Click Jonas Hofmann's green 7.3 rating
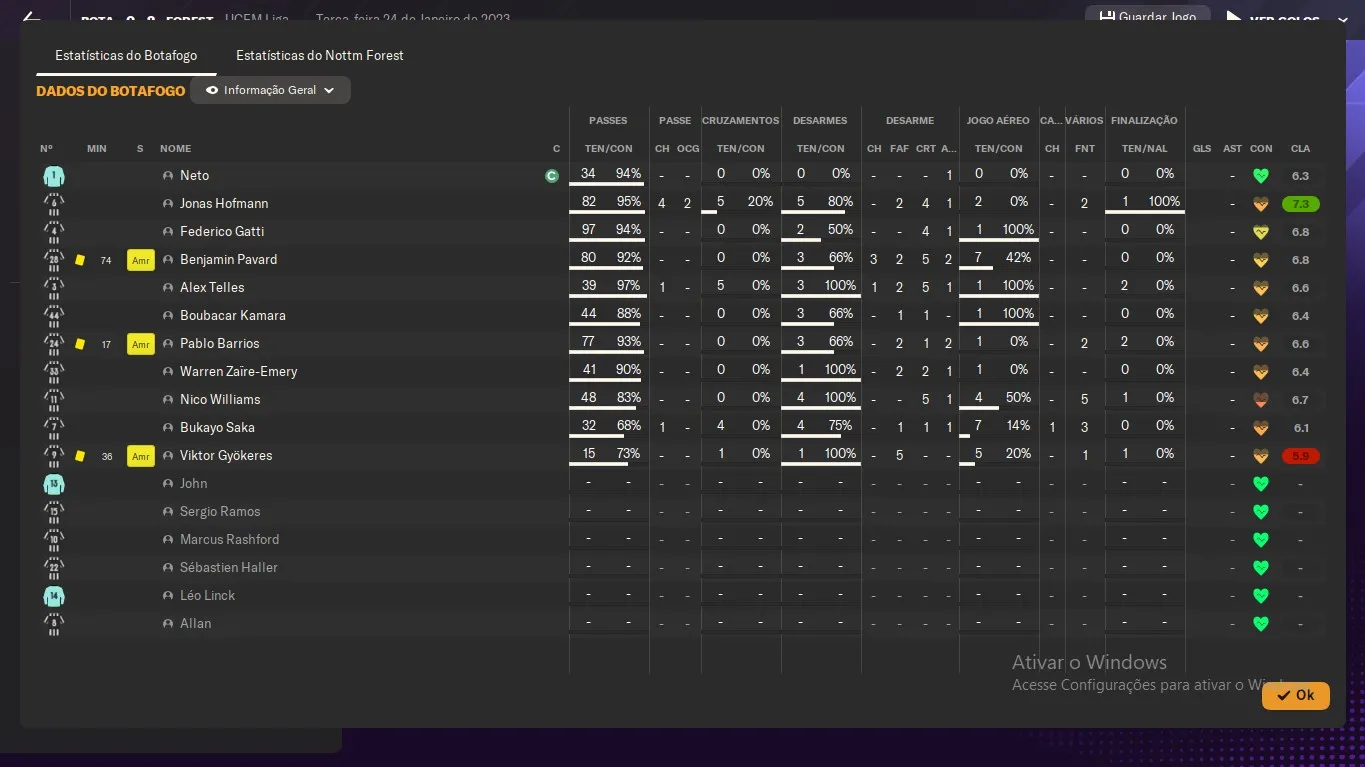 tap(1300, 204)
